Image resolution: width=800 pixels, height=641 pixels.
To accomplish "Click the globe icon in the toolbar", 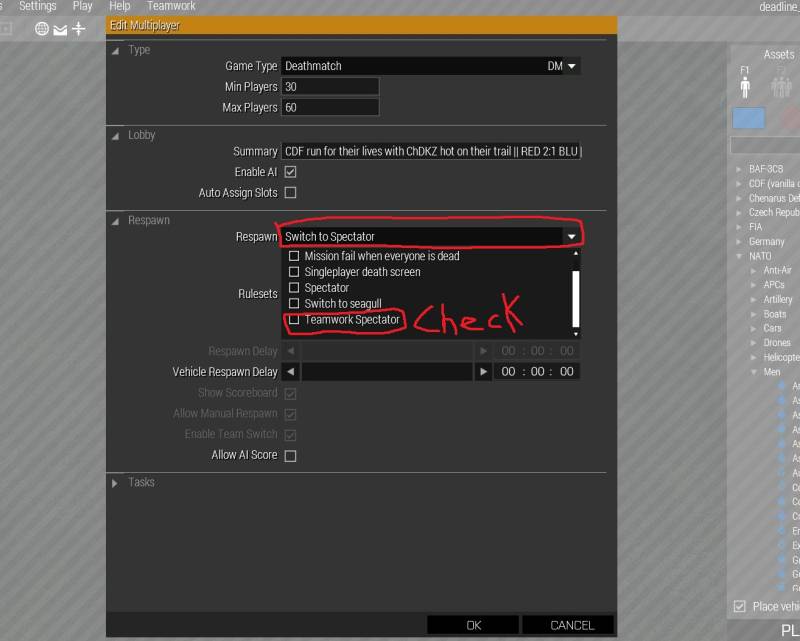I will [42, 28].
